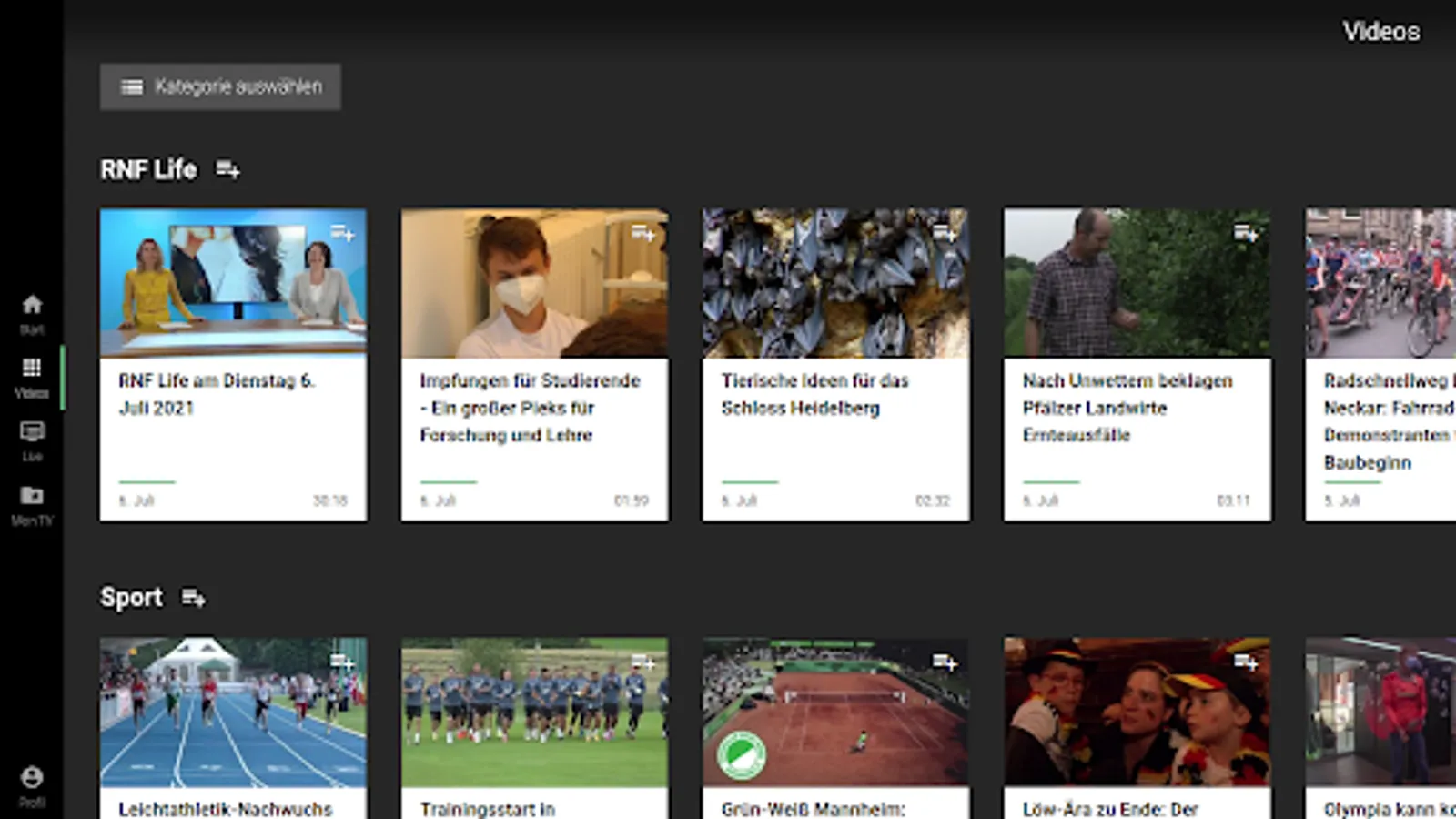
Task: Add 'Impfungen für Studierende' video to watchlist
Action: coord(643,233)
